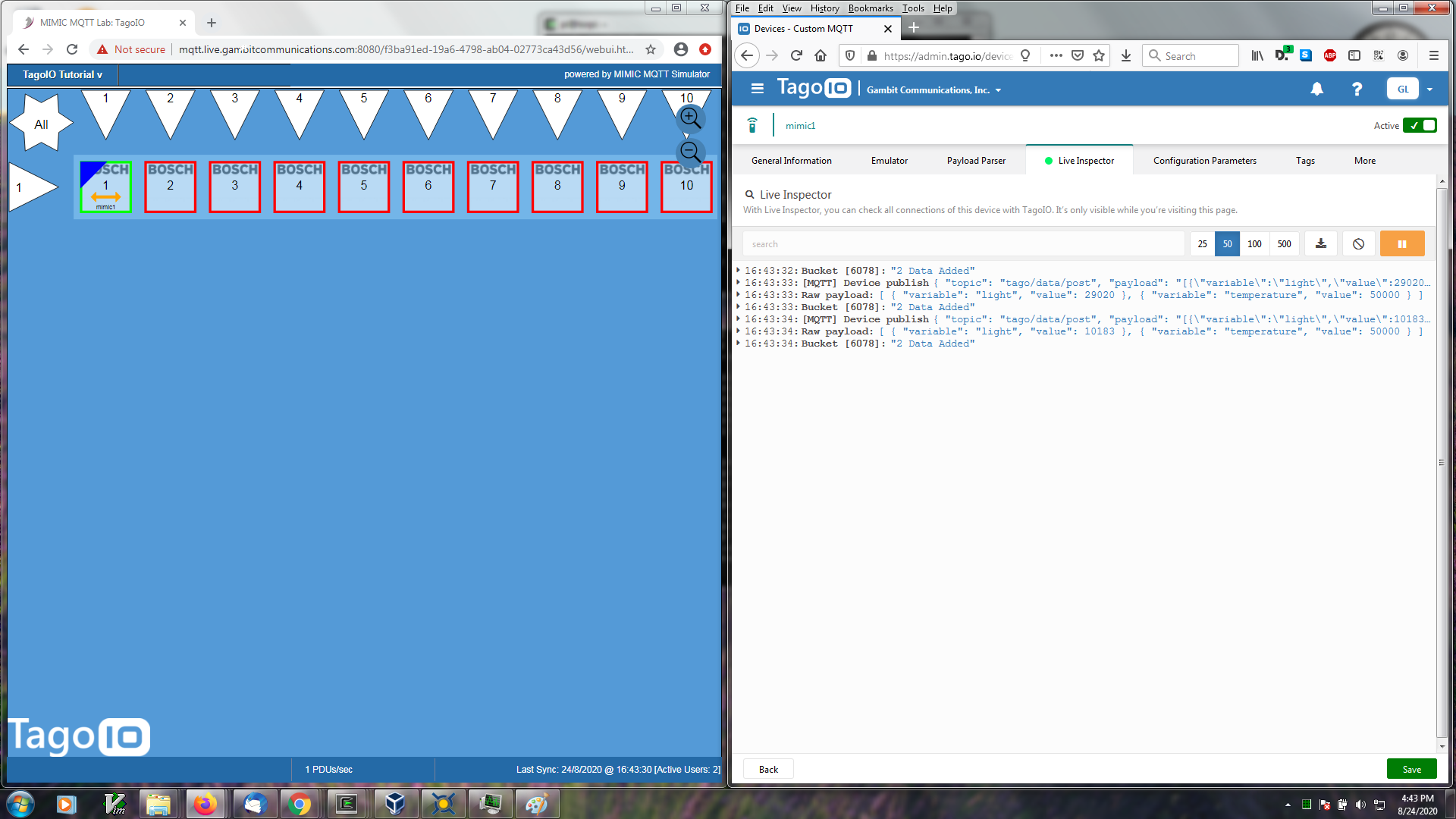Bookmark this page with star in Firefox
The image size is (1456, 819).
(1099, 55)
